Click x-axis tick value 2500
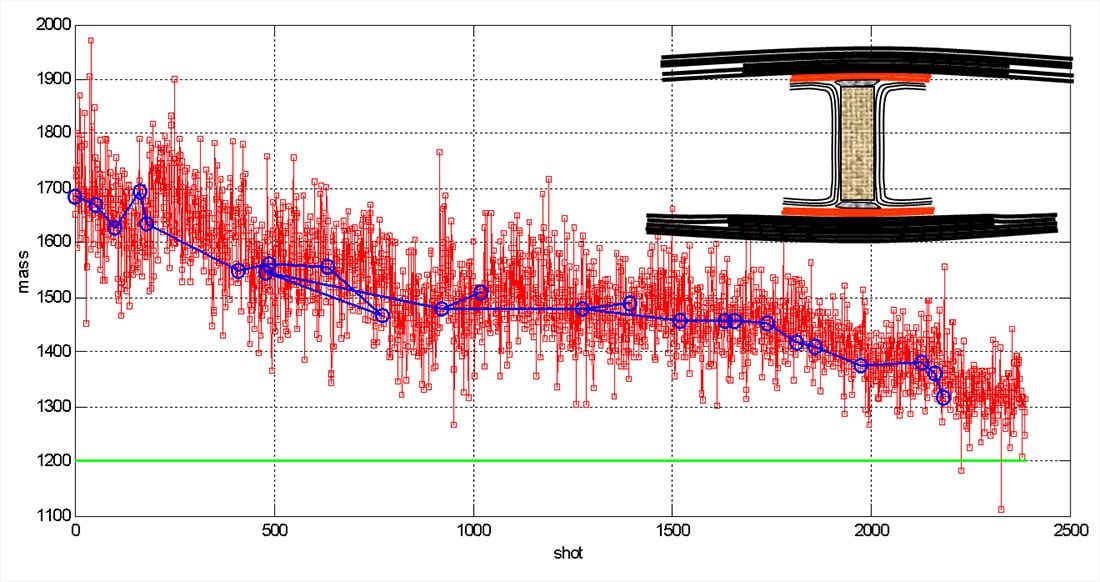Image resolution: width=1100 pixels, height=582 pixels. coord(1071,530)
